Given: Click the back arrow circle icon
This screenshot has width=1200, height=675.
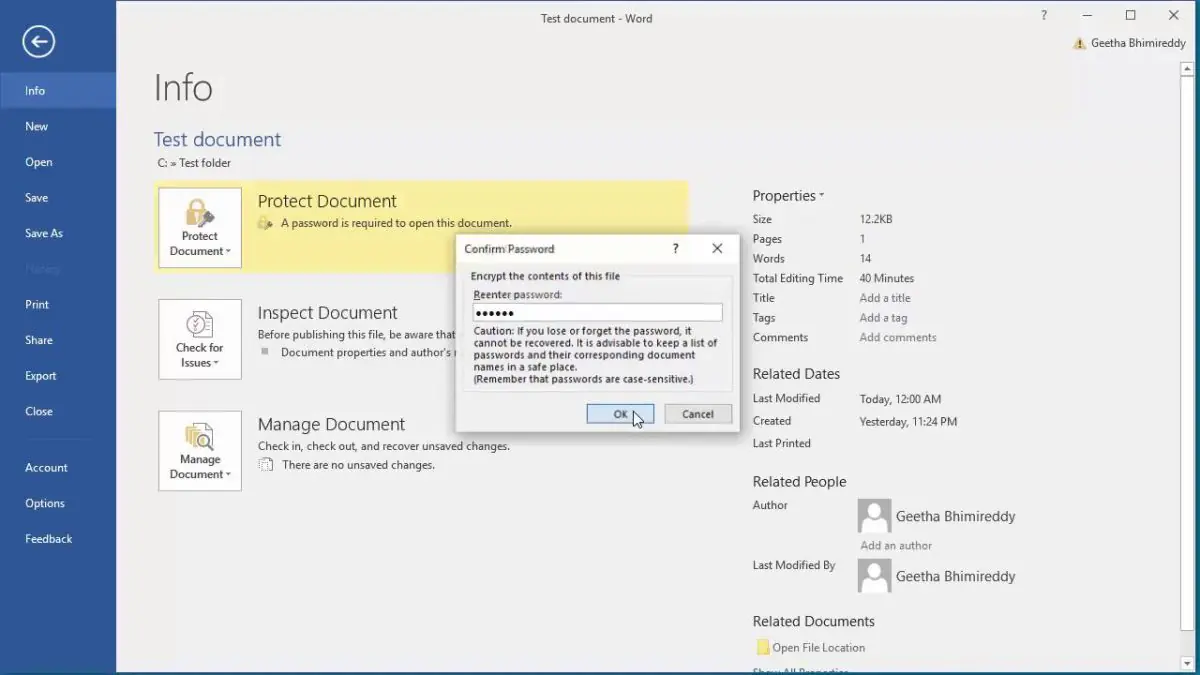Looking at the screenshot, I should click(39, 41).
